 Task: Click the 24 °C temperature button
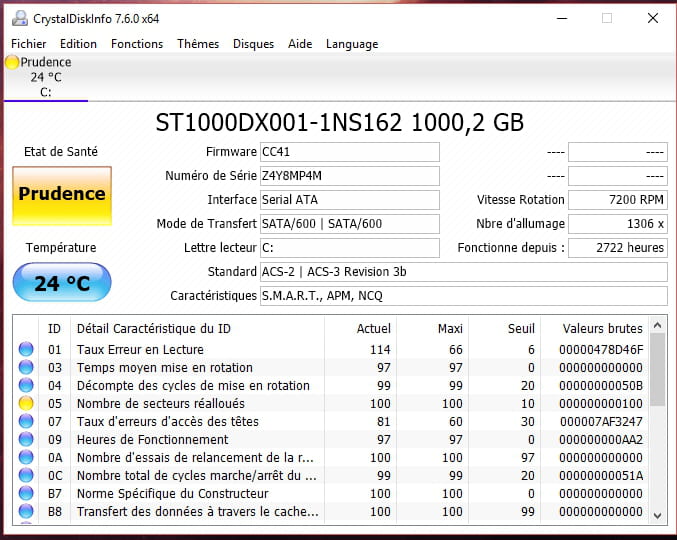click(62, 282)
